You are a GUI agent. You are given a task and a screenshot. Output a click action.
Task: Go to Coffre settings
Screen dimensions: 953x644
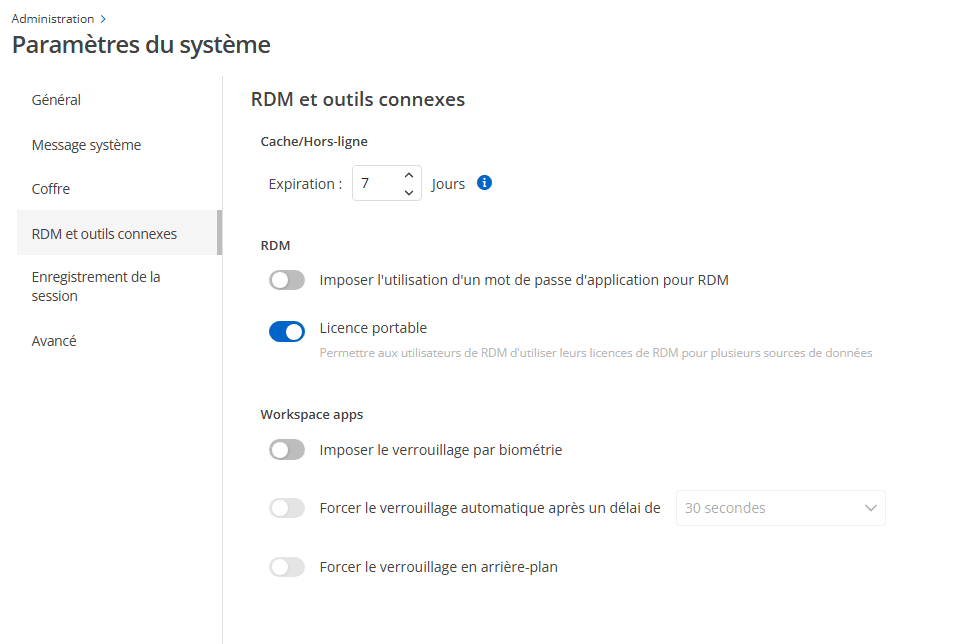pyautogui.click(x=51, y=189)
